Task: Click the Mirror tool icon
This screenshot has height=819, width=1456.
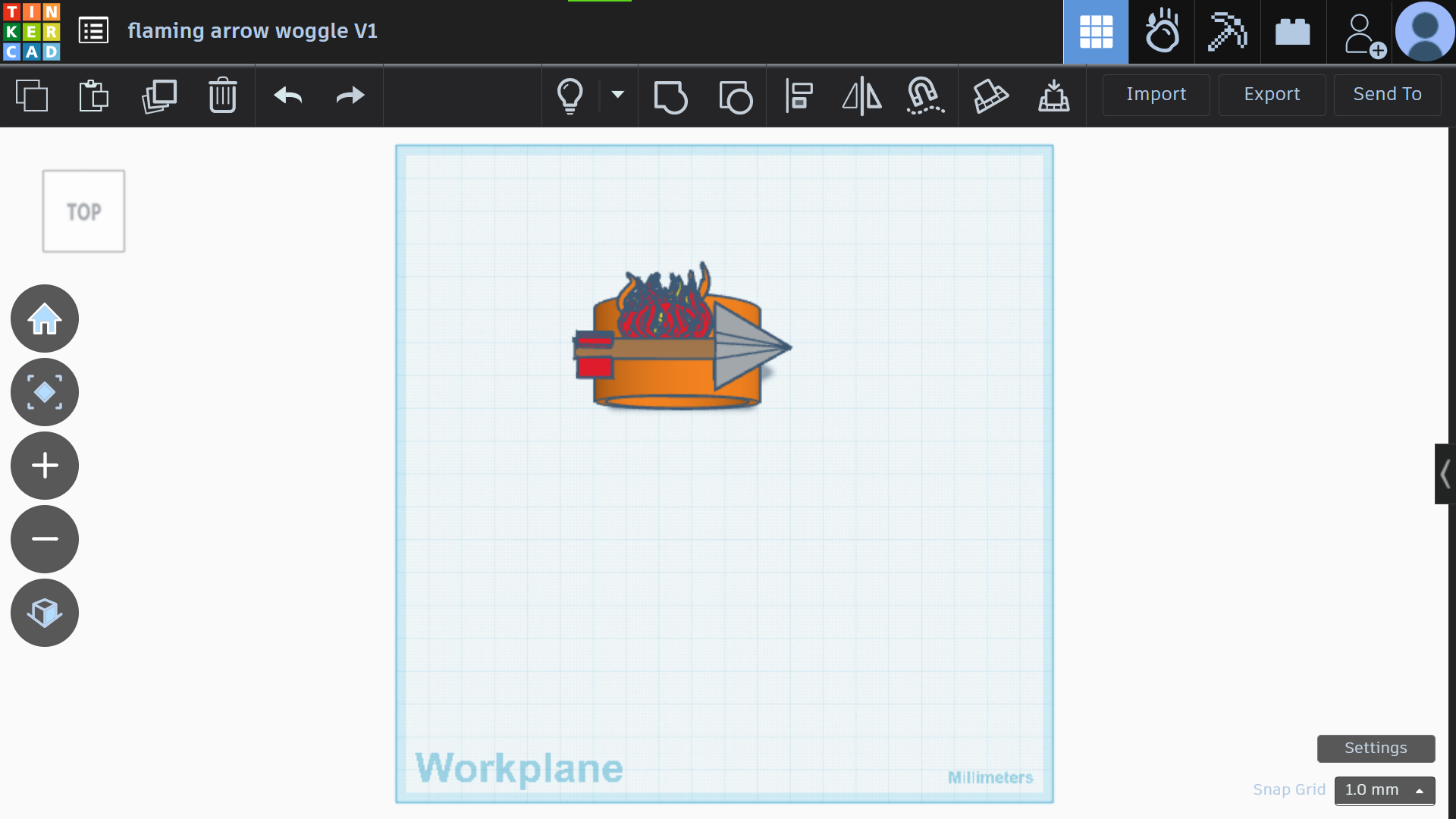Action: (862, 96)
